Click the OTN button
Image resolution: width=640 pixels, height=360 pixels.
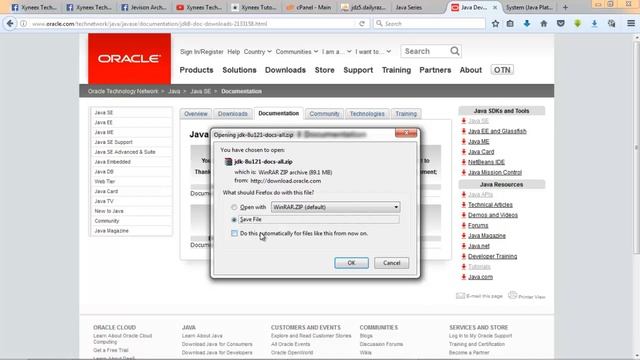pos(502,70)
